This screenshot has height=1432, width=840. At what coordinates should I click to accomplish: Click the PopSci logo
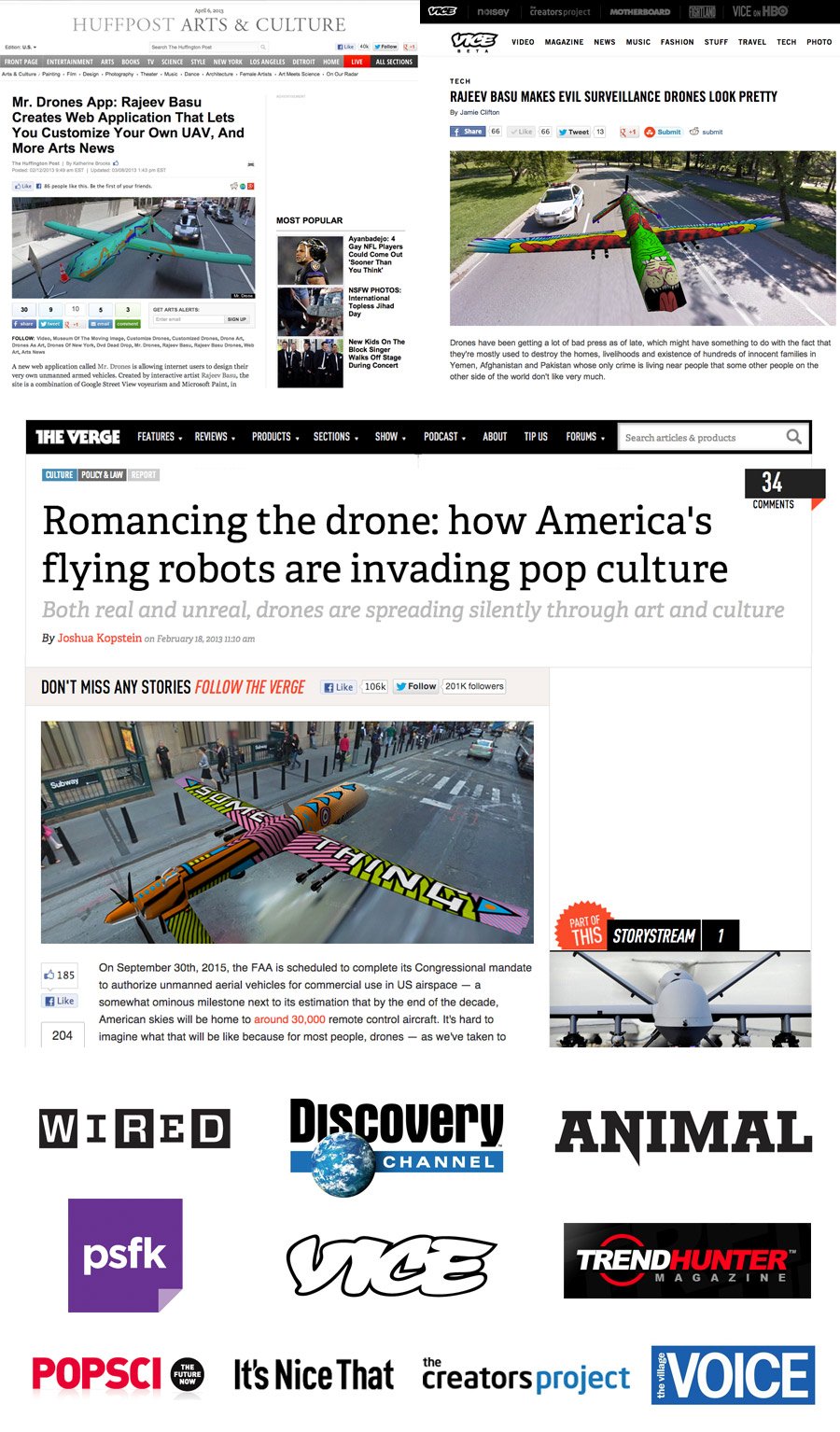(119, 1374)
